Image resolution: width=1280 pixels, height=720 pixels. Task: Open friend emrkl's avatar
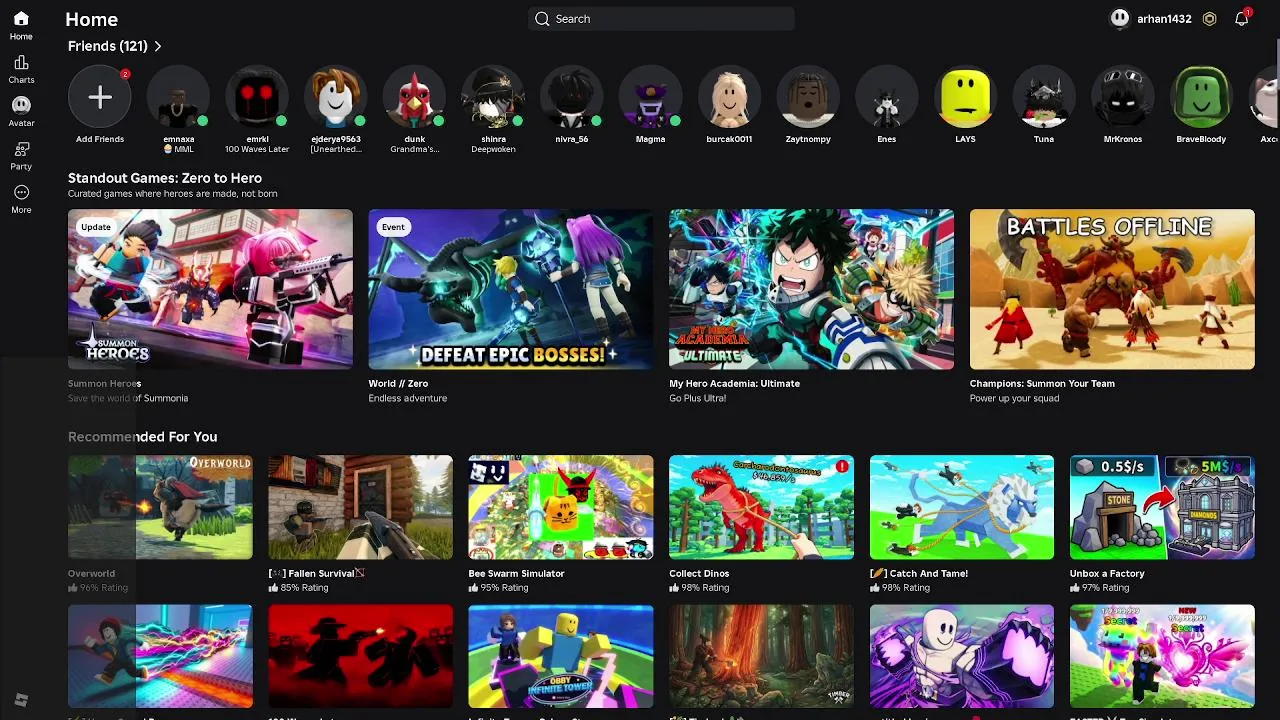257,97
